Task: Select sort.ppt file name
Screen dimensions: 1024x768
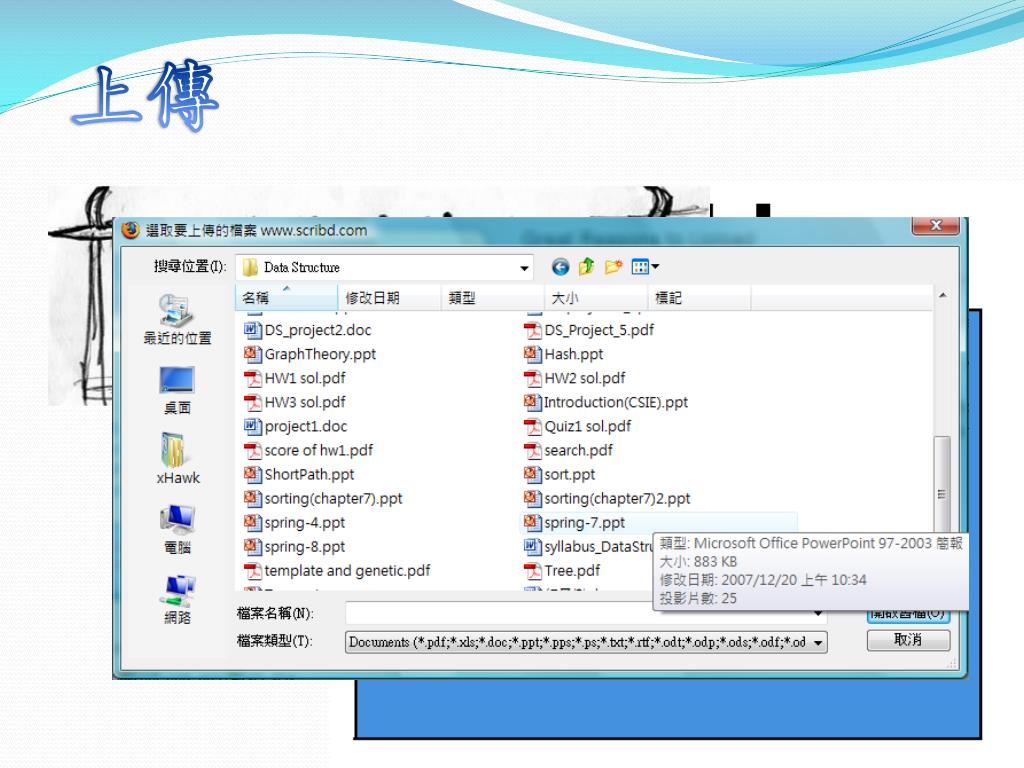Action: (570, 475)
